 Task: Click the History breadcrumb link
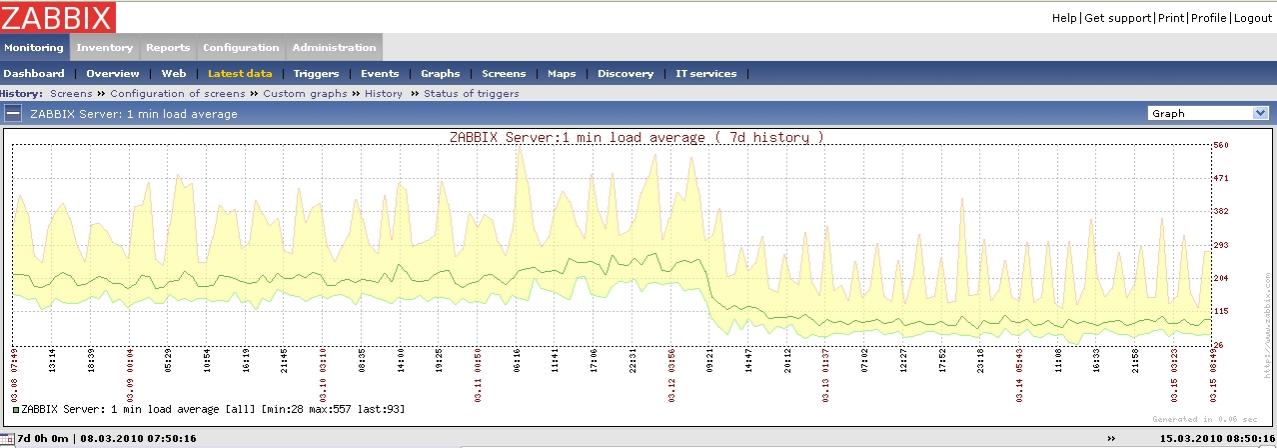pos(384,93)
